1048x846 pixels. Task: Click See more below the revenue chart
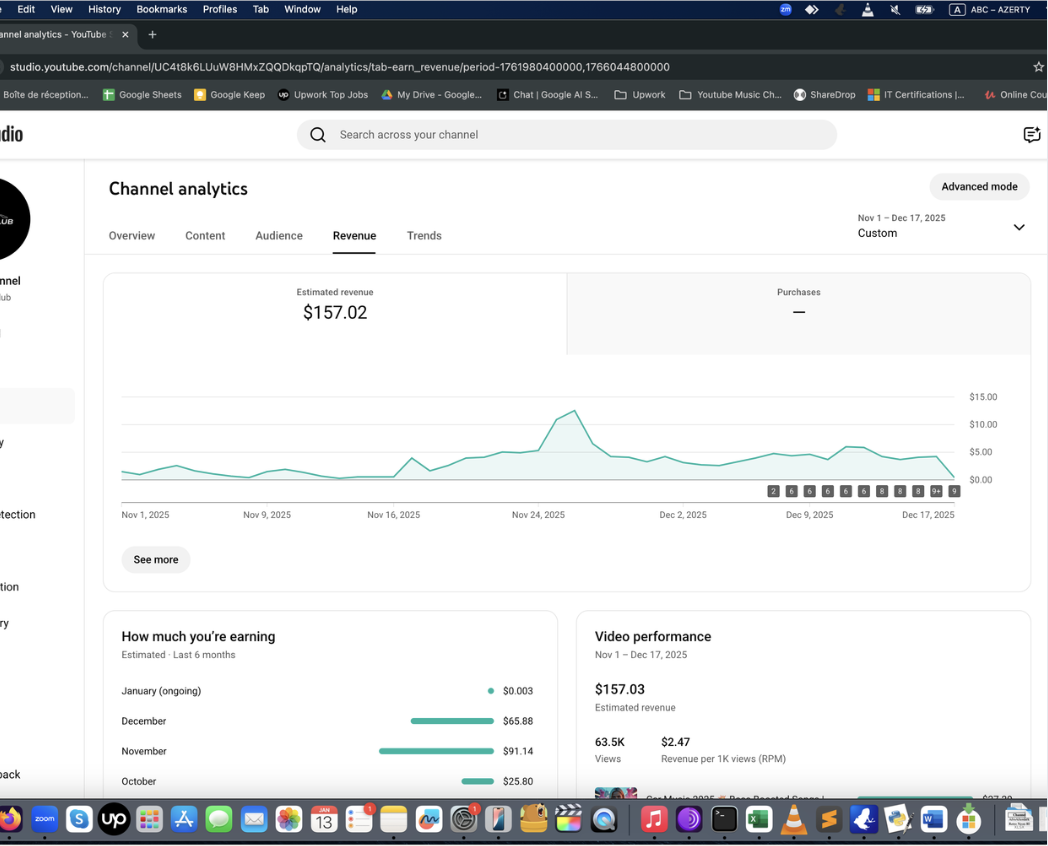[156, 560]
